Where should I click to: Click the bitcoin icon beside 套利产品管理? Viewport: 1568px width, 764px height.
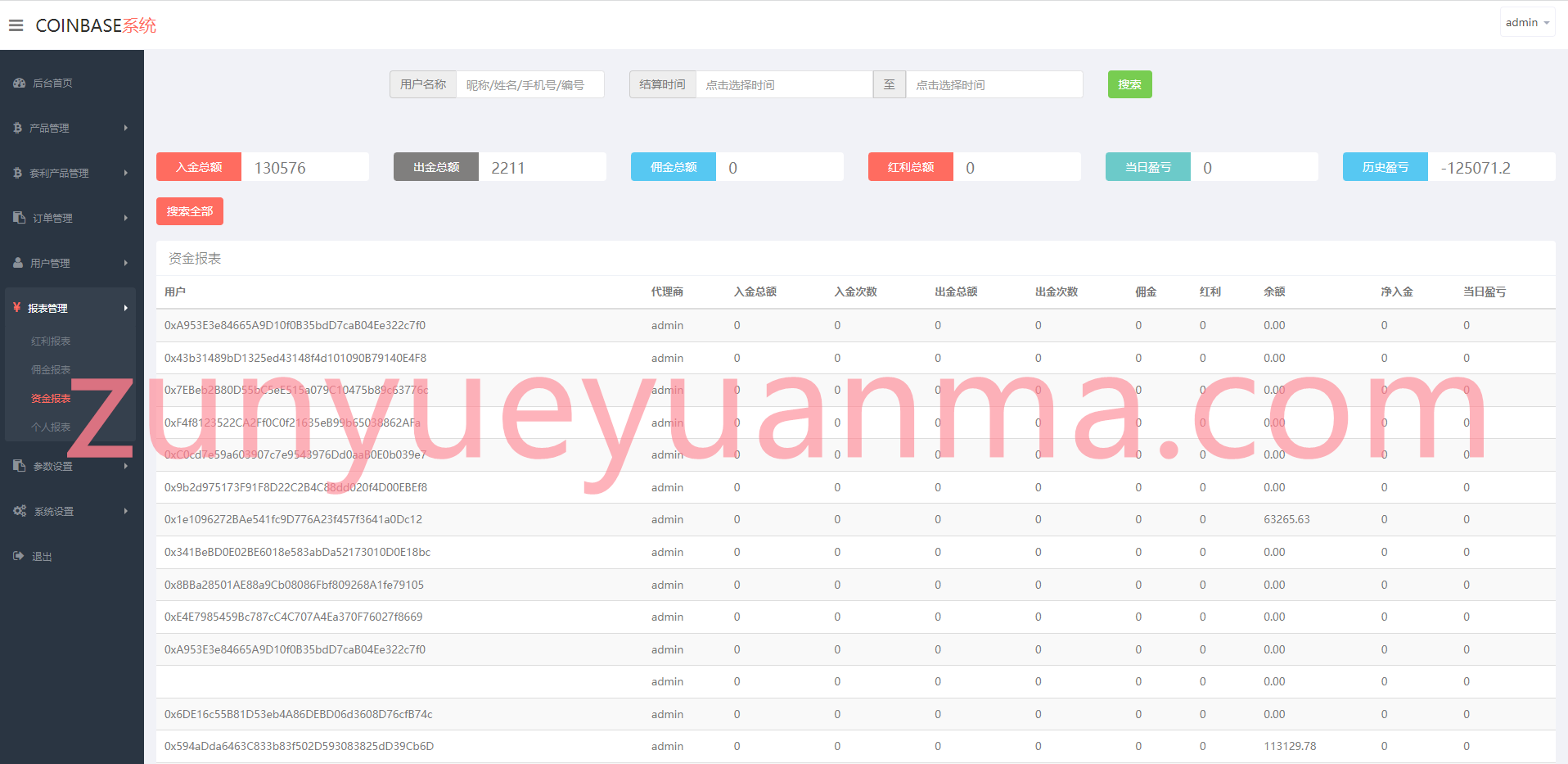[x=17, y=173]
